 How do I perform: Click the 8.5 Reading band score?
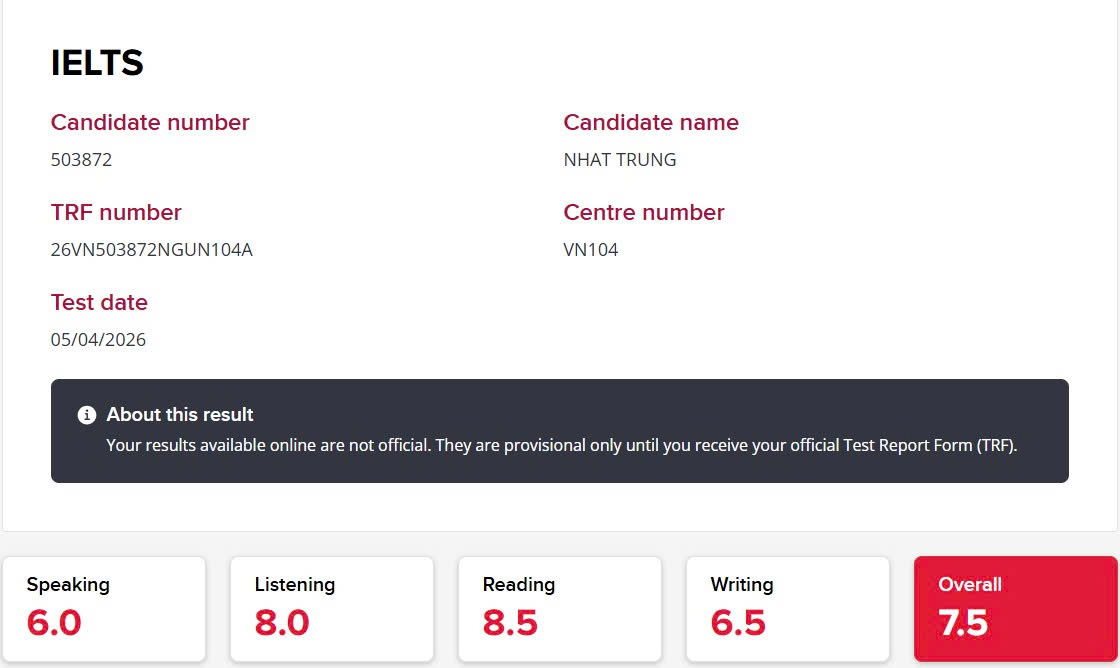tap(510, 623)
